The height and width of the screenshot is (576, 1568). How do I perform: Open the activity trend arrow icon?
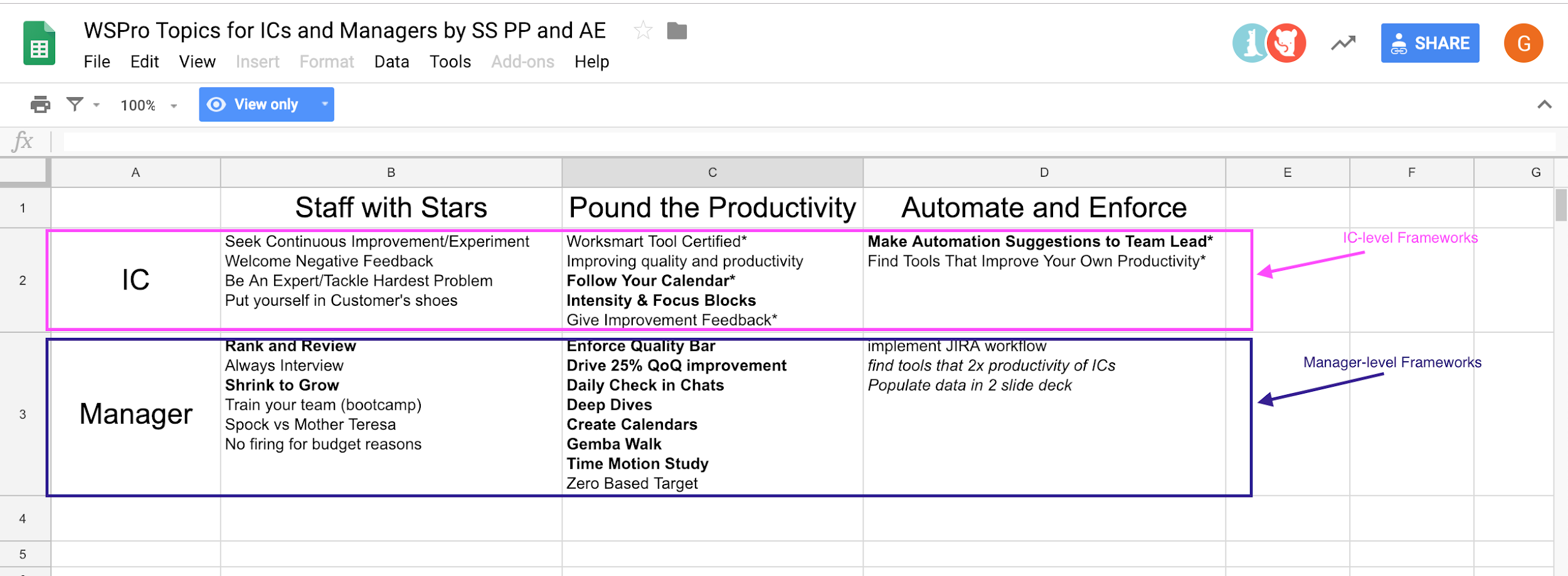click(x=1343, y=43)
